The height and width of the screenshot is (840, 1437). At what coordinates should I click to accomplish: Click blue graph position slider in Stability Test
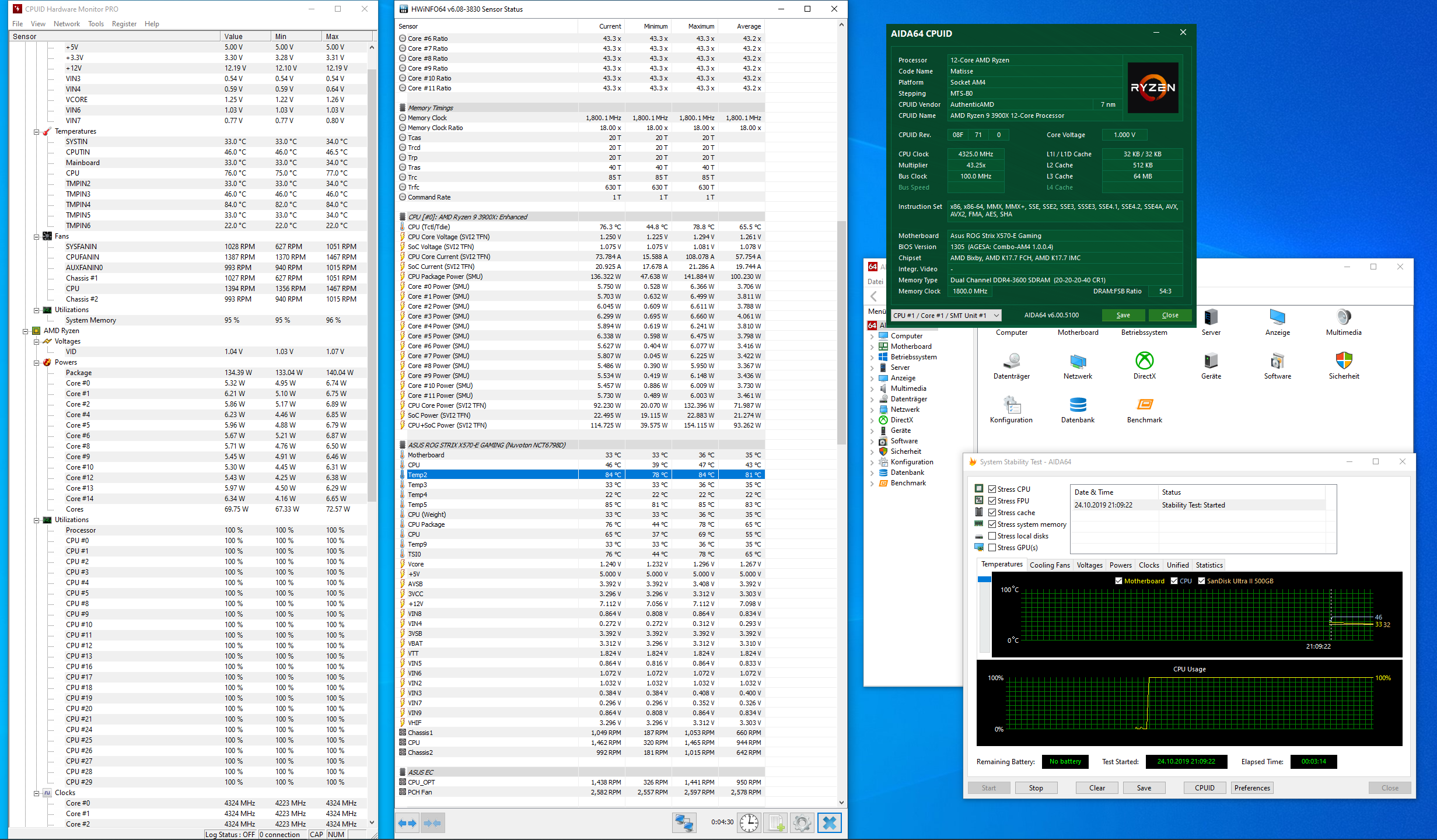tap(984, 579)
